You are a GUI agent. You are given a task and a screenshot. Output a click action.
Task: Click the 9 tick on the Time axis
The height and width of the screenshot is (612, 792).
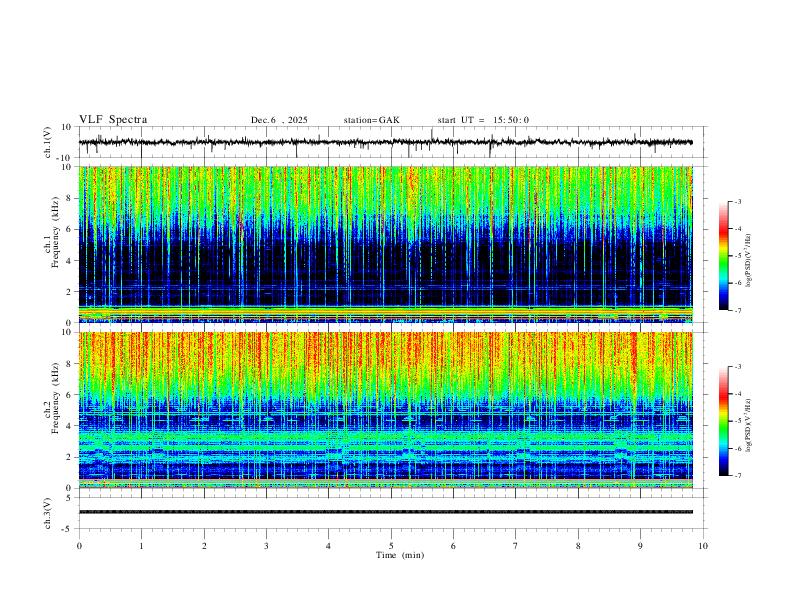point(640,546)
